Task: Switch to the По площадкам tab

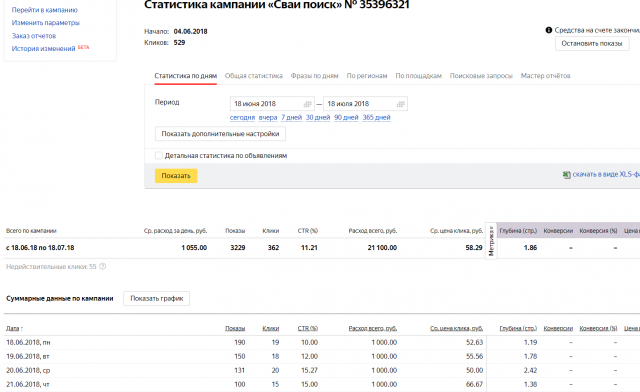Action: 418,76
